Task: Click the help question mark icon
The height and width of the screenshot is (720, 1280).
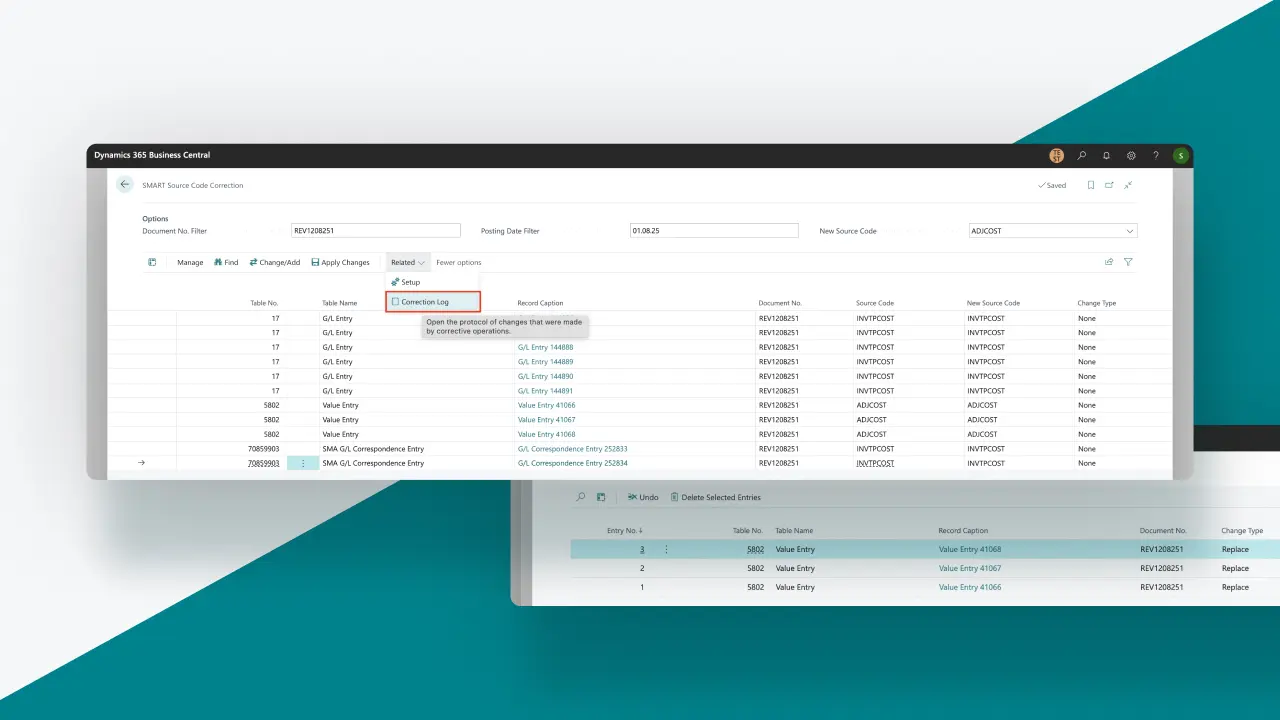Action: (1156, 156)
